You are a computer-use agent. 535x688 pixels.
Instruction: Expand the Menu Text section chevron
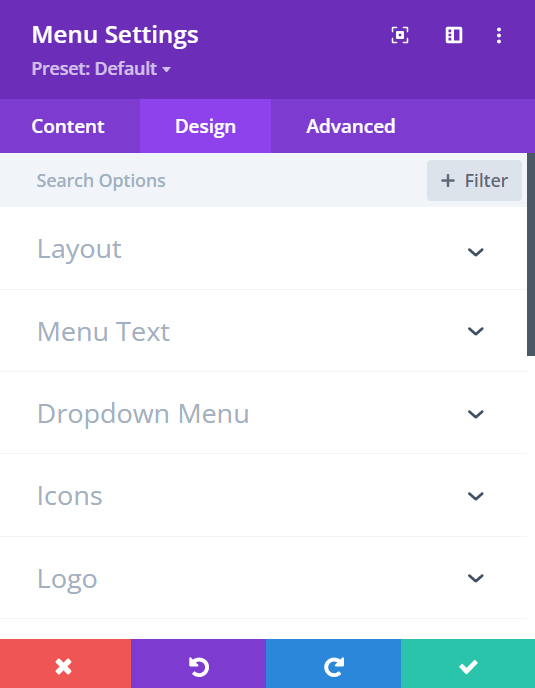click(x=475, y=331)
